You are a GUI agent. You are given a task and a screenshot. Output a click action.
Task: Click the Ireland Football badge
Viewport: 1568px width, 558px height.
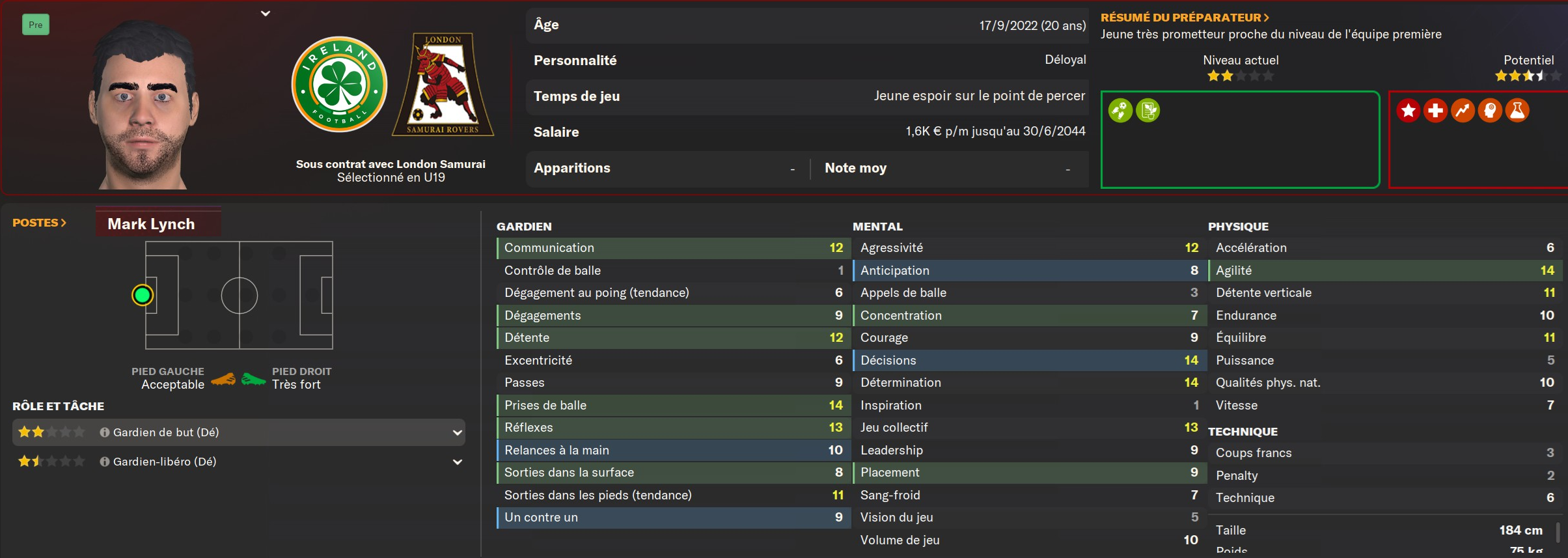click(339, 85)
